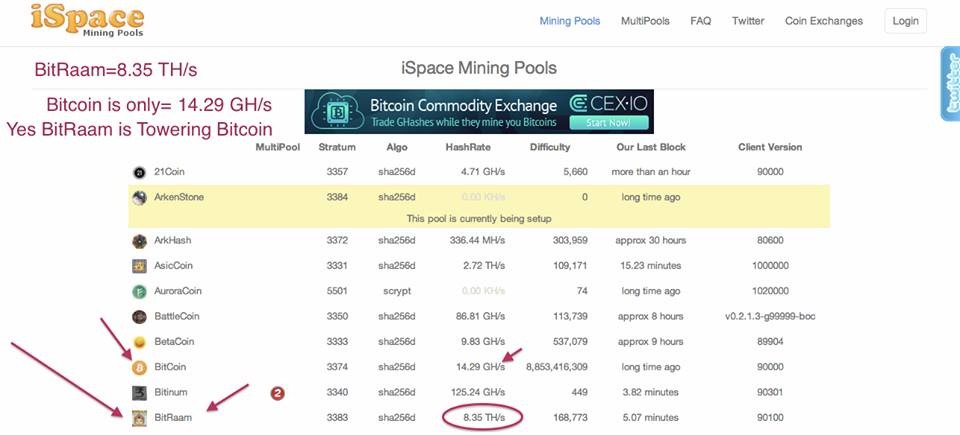Image resolution: width=960 pixels, height=435 pixels.
Task: Click the BattleCoin coin icon
Action: point(140,317)
